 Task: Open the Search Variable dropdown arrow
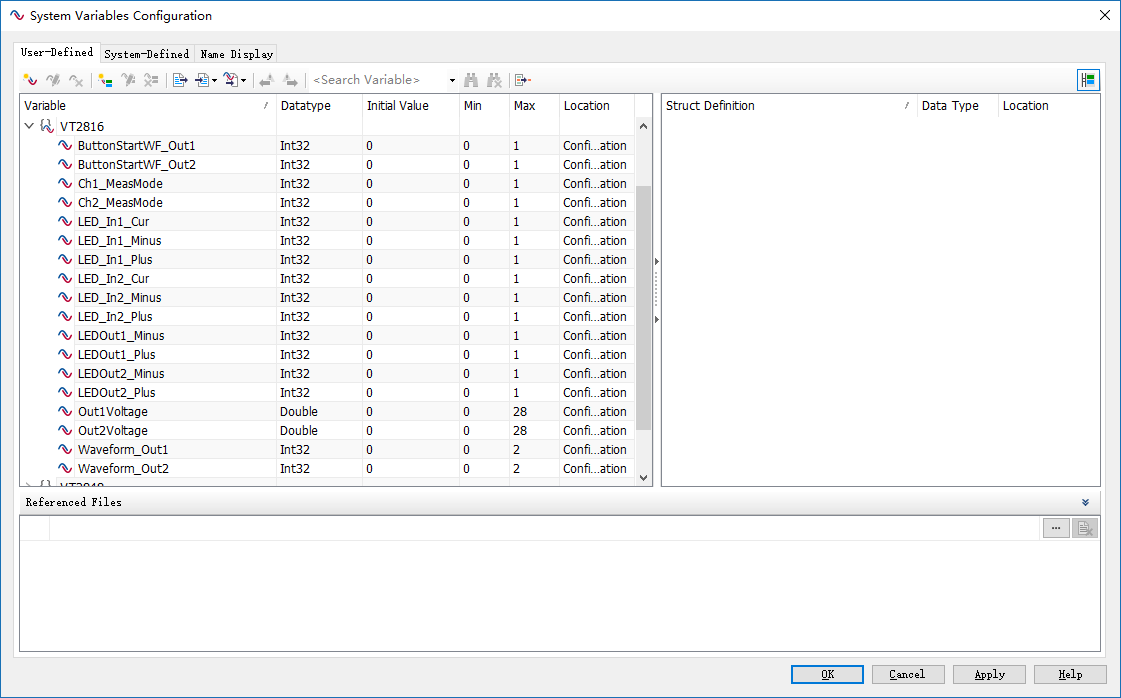click(x=452, y=80)
